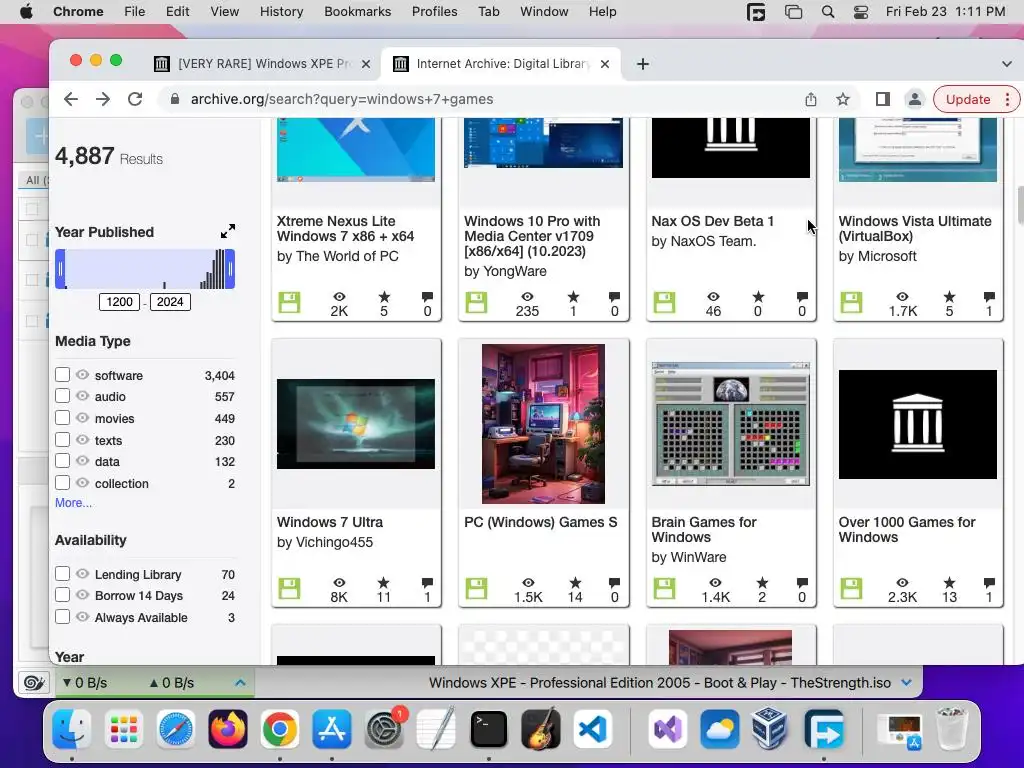Open the History menu

(x=281, y=12)
